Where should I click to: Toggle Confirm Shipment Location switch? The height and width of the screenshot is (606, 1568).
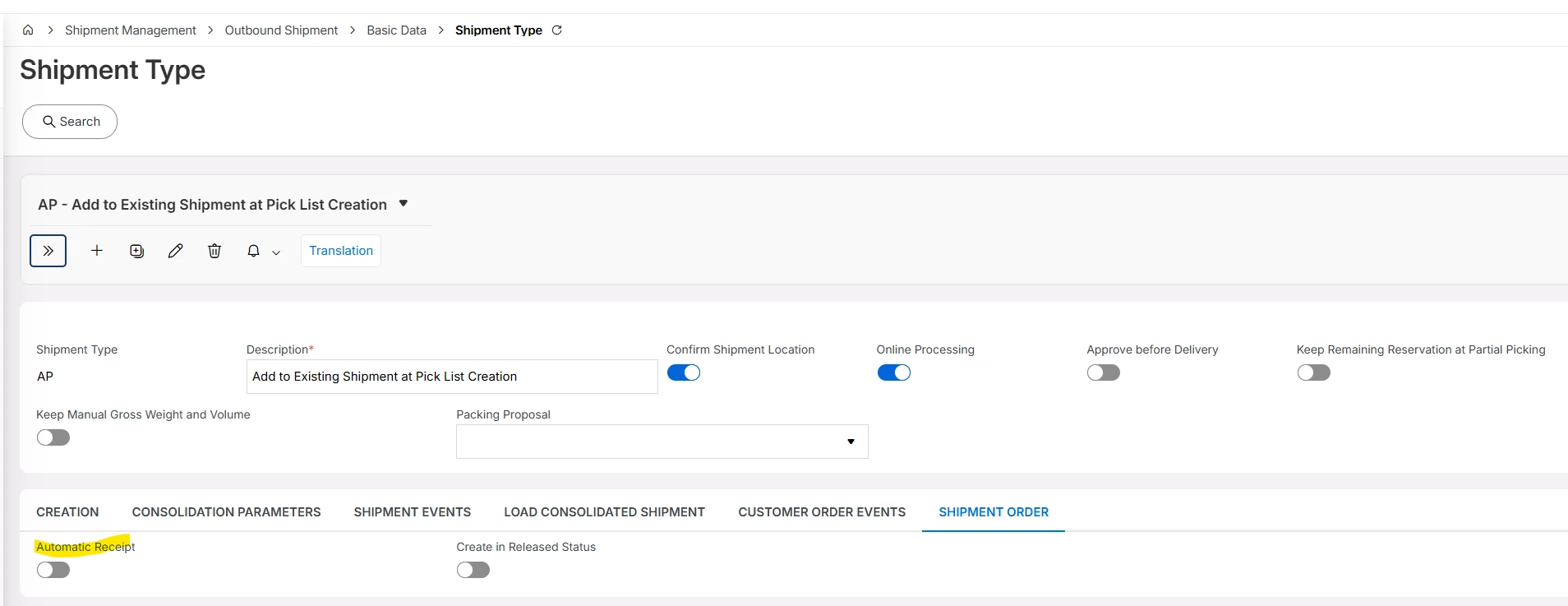(x=683, y=372)
